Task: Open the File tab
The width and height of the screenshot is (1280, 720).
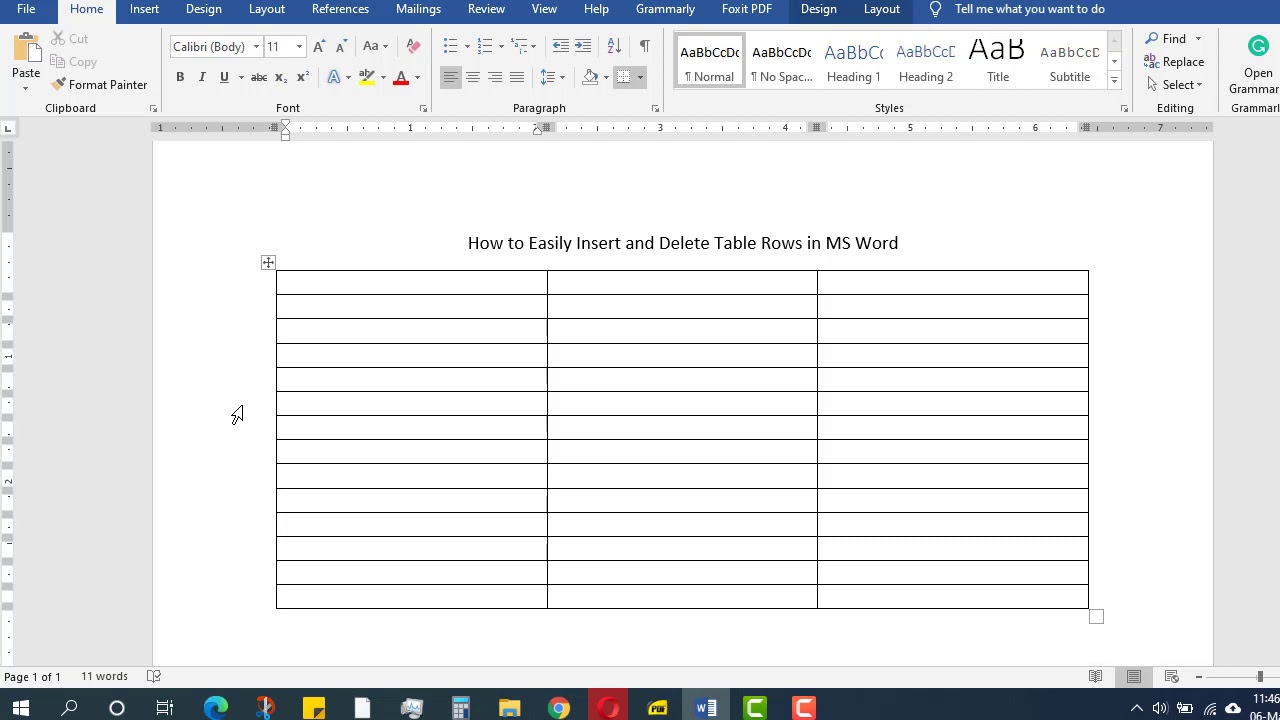Action: coord(26,9)
